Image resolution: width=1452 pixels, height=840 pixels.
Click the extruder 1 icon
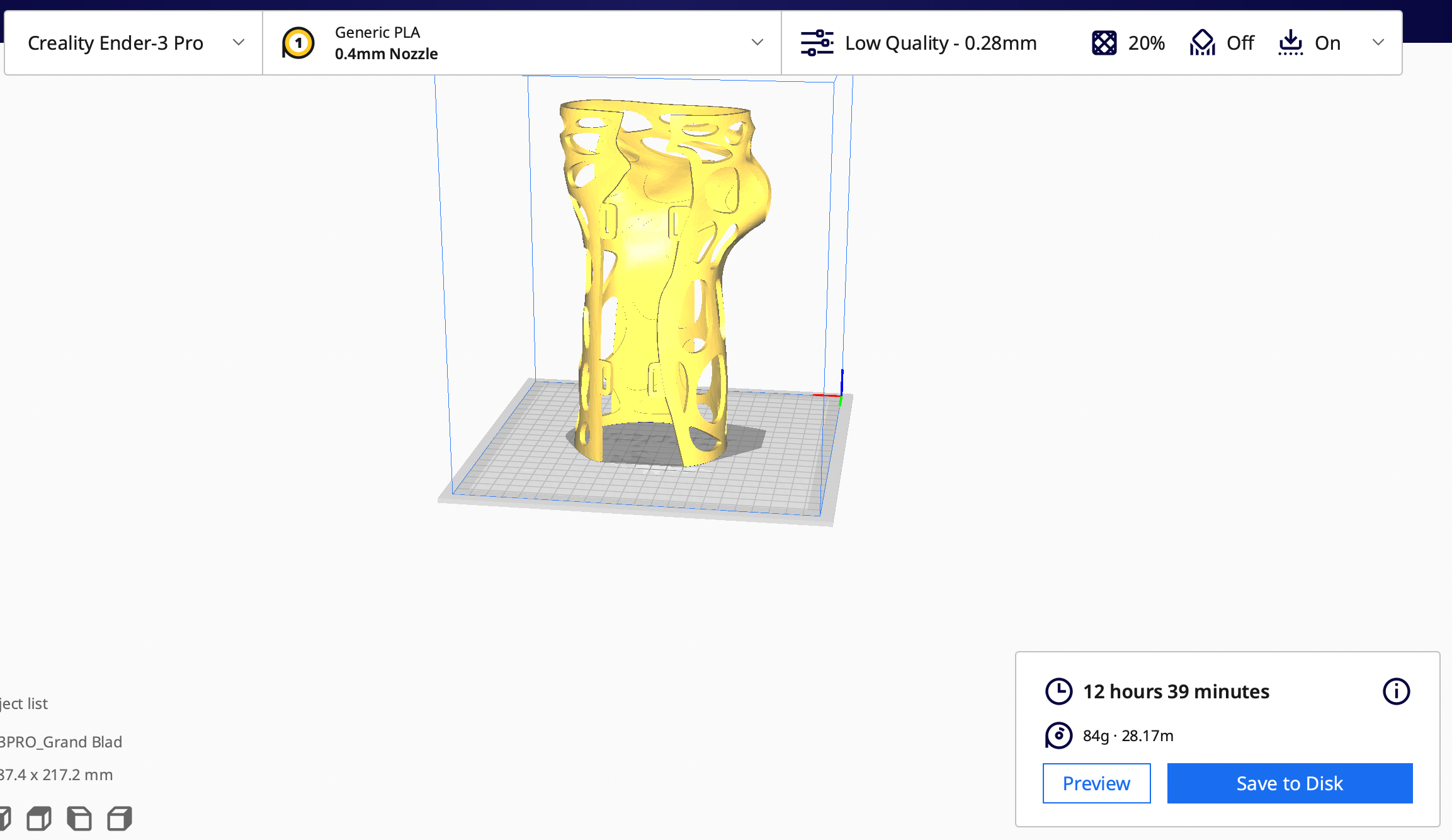[x=298, y=42]
